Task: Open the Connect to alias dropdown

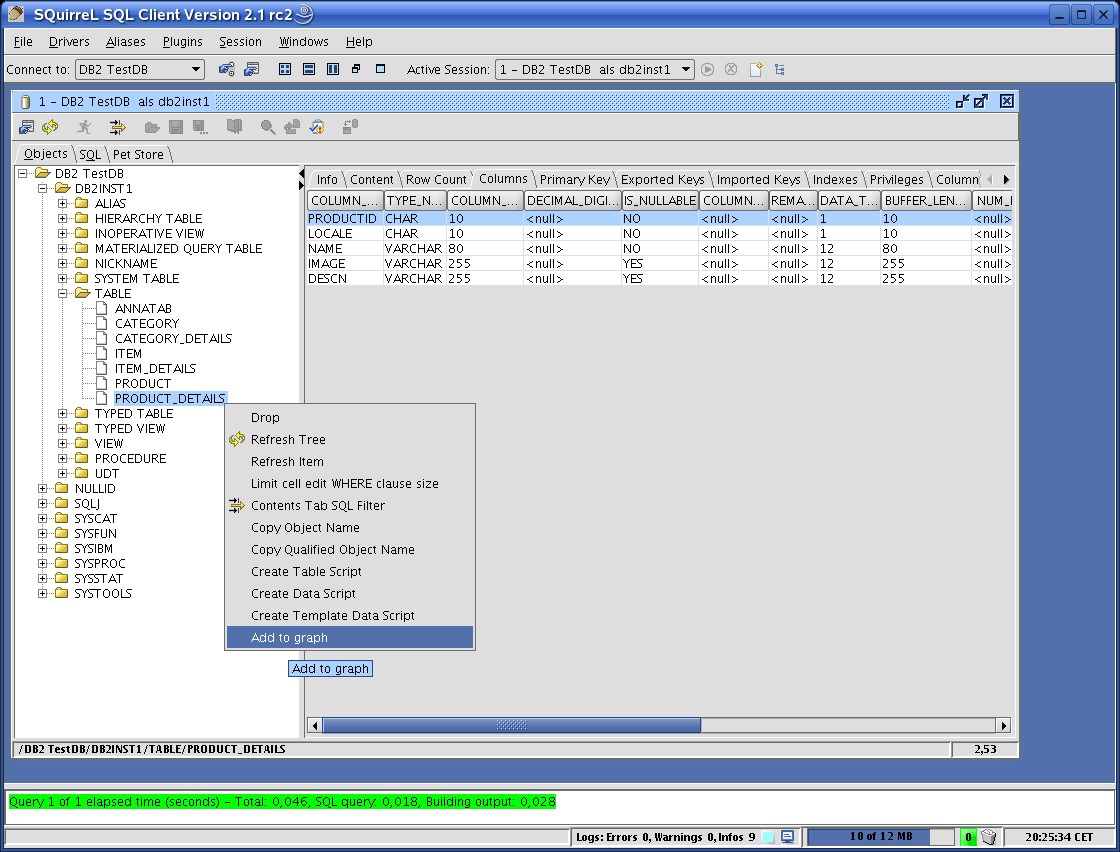Action: pos(196,70)
